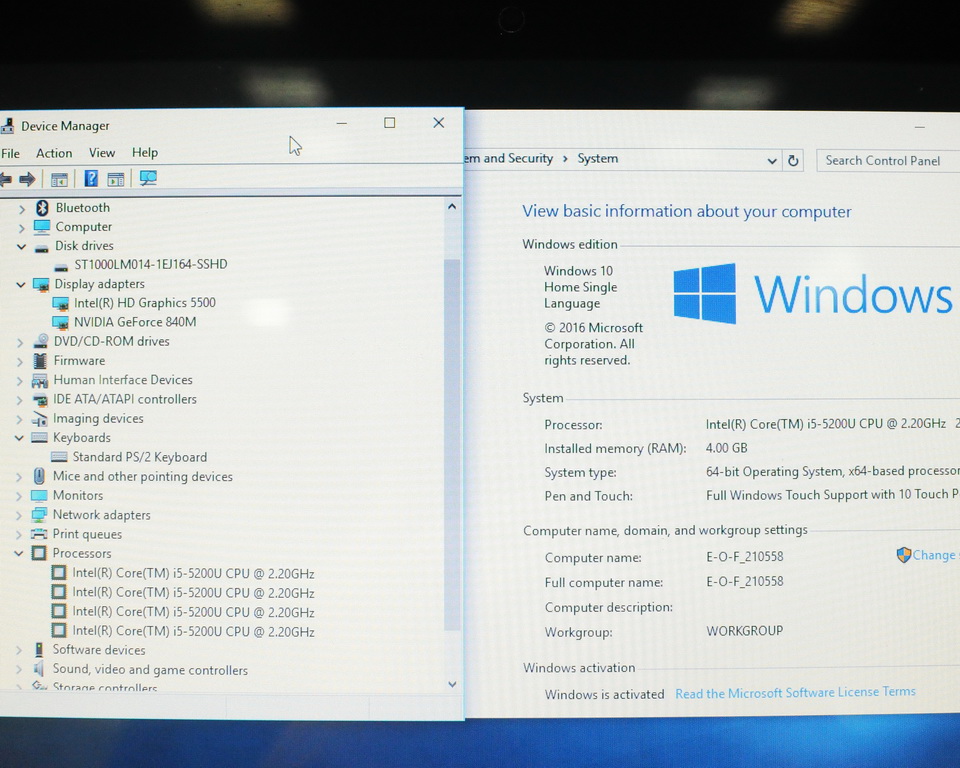Collapse the Processors node

tap(19, 554)
